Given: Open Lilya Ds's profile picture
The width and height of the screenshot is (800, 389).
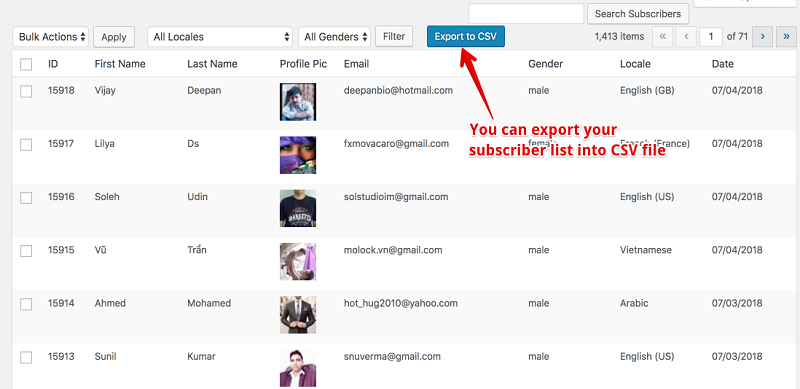Looking at the screenshot, I should pos(298,155).
